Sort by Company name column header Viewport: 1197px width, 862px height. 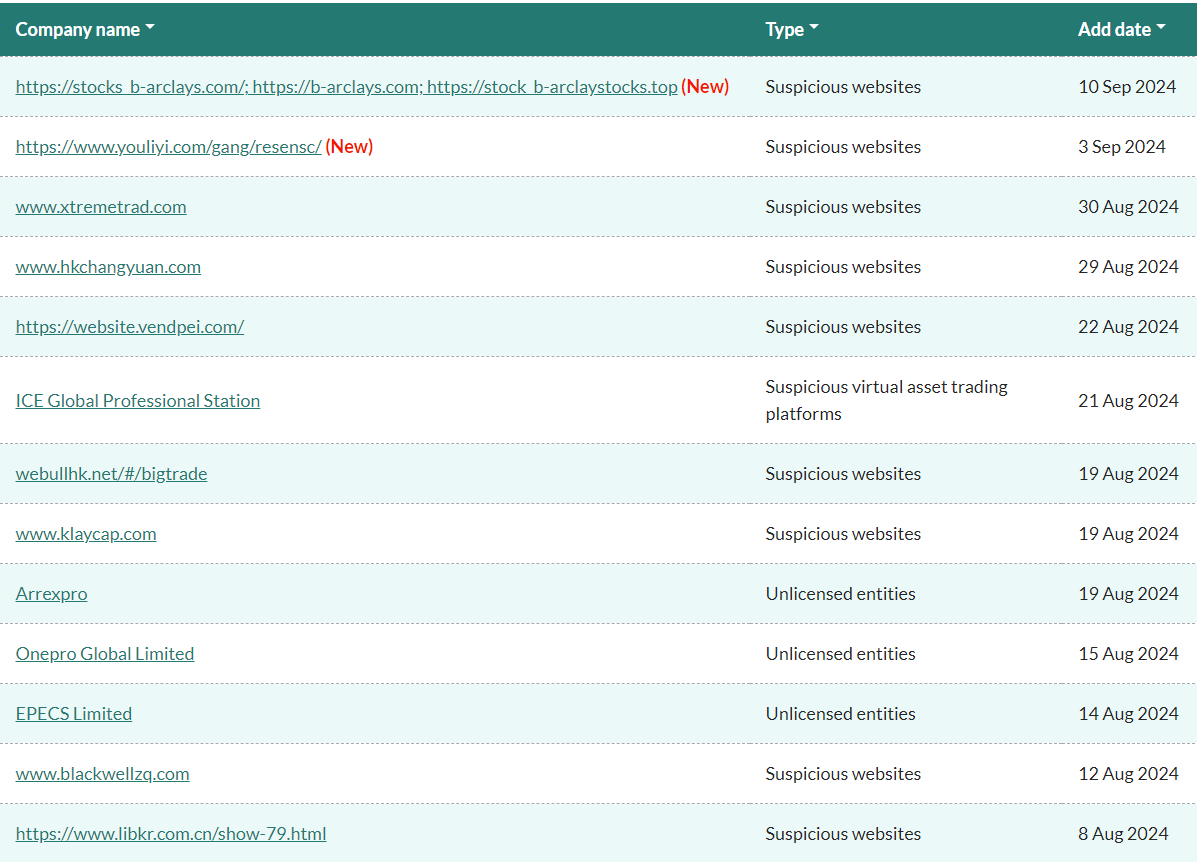[85, 30]
